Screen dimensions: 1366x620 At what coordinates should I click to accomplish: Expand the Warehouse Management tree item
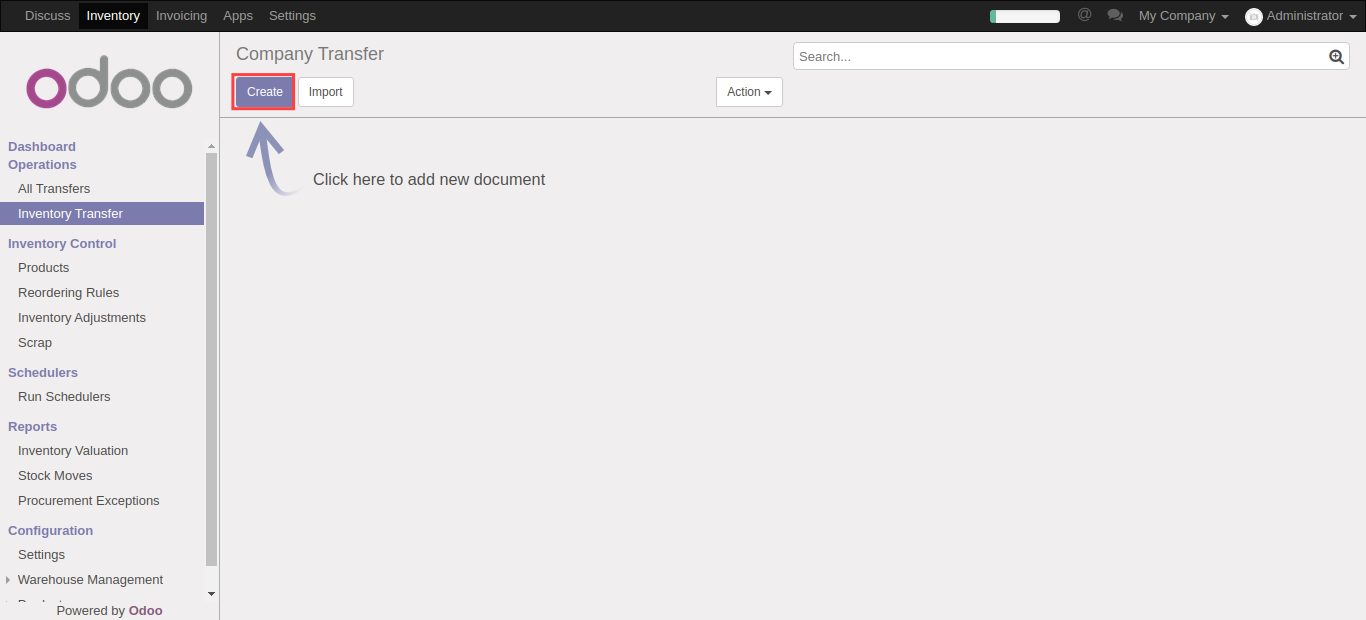(x=9, y=580)
